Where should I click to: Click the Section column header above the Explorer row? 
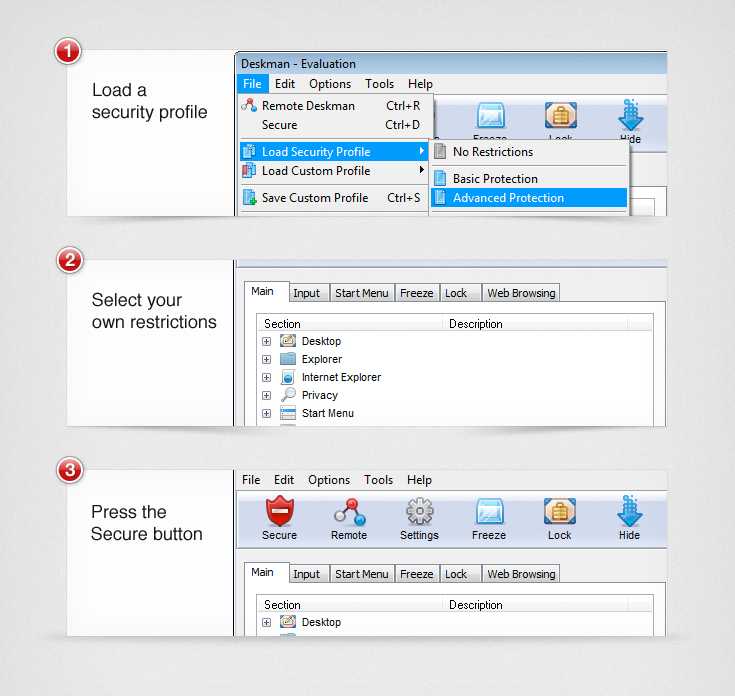click(350, 323)
